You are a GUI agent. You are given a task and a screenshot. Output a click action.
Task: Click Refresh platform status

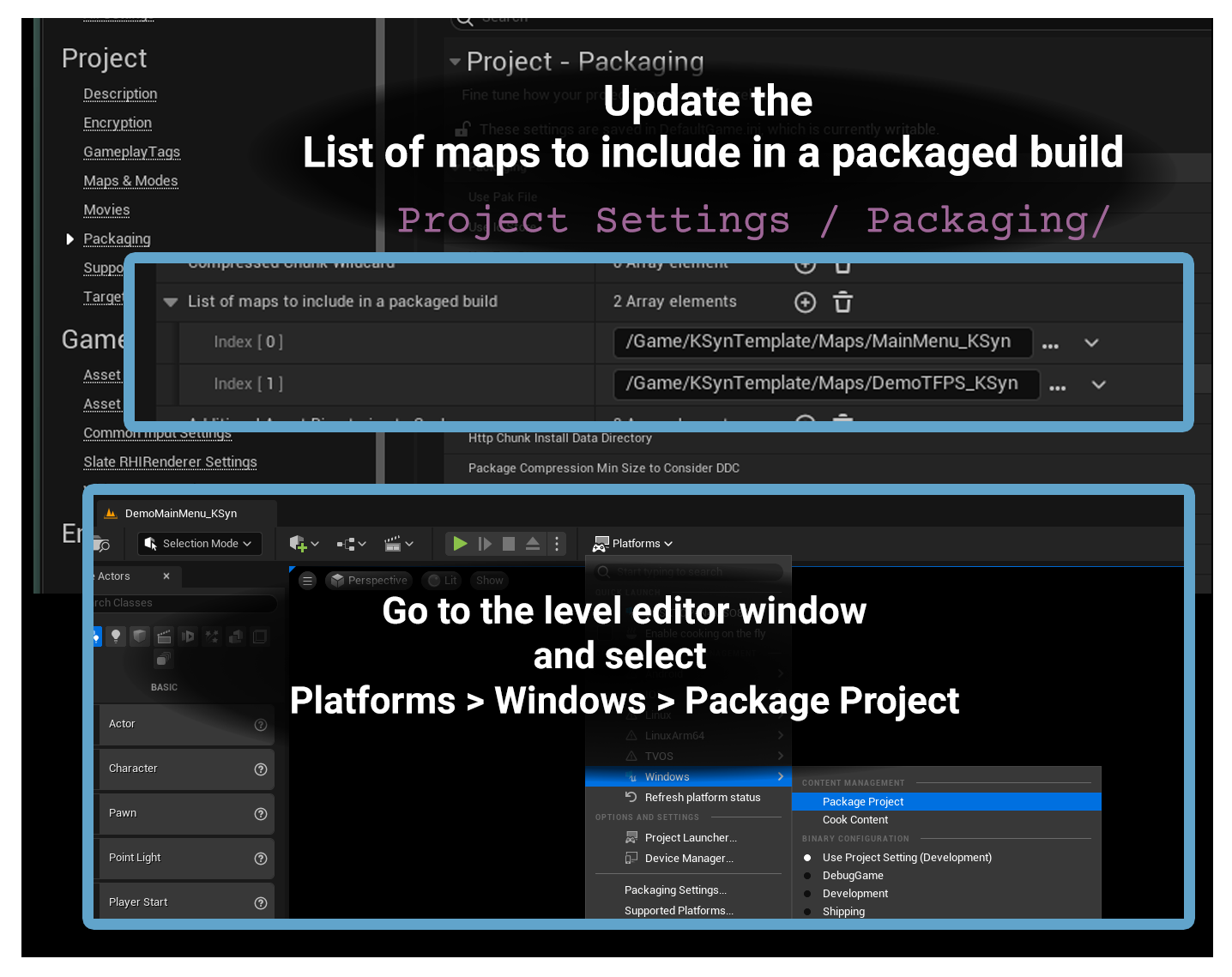click(688, 797)
